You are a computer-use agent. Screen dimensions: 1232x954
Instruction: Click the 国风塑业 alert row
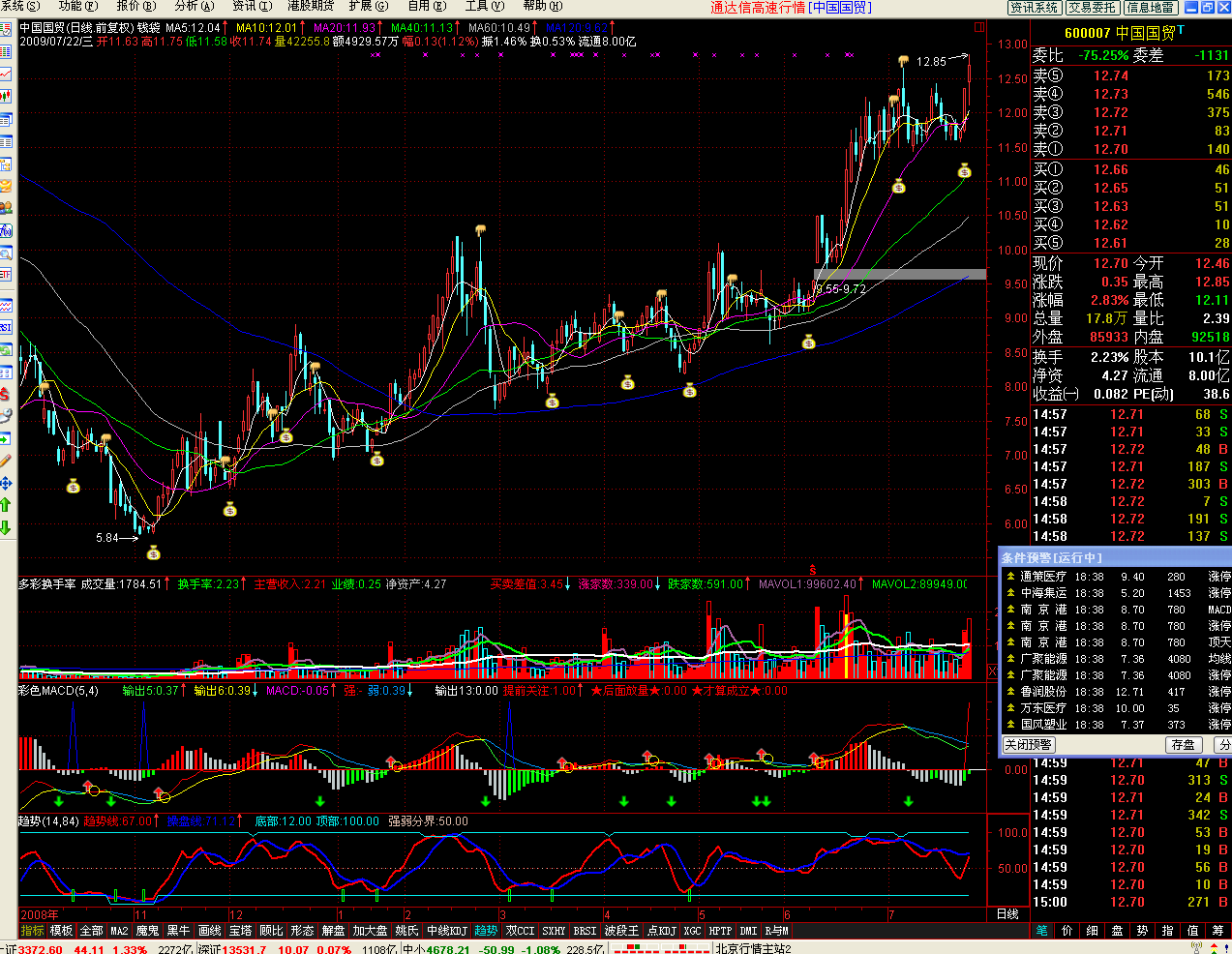(x=1114, y=725)
